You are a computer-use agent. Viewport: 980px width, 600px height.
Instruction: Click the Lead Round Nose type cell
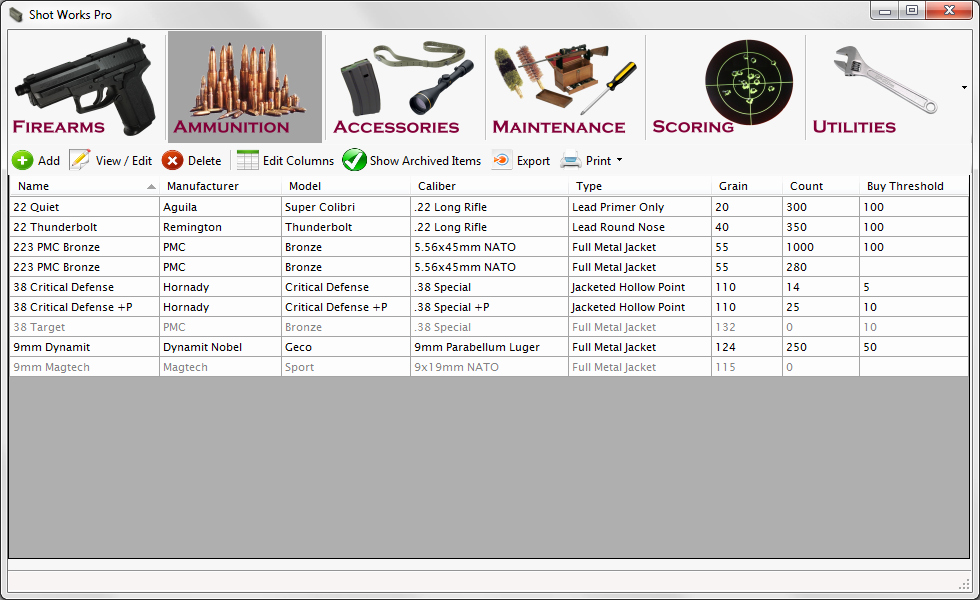(640, 227)
